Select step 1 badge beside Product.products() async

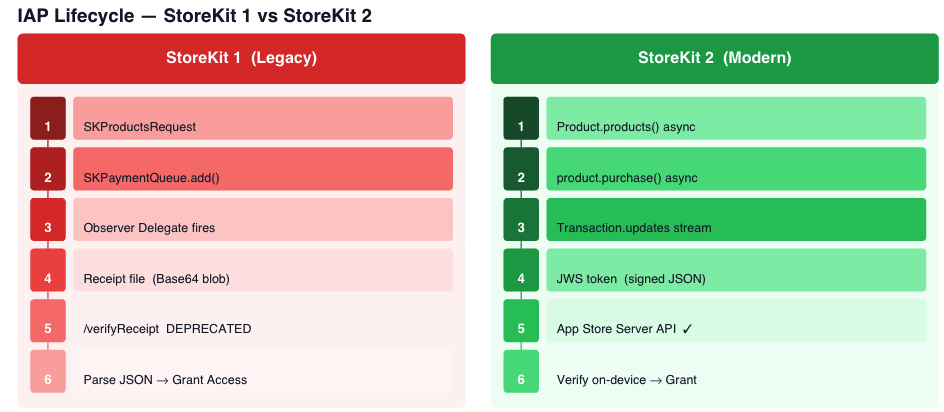[x=521, y=118]
